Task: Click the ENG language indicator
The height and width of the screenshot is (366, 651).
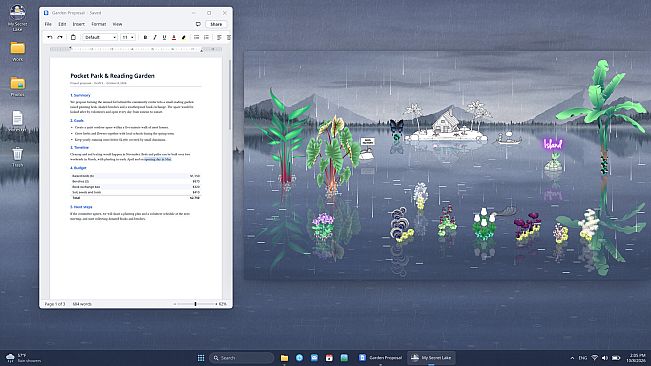Action: point(583,358)
